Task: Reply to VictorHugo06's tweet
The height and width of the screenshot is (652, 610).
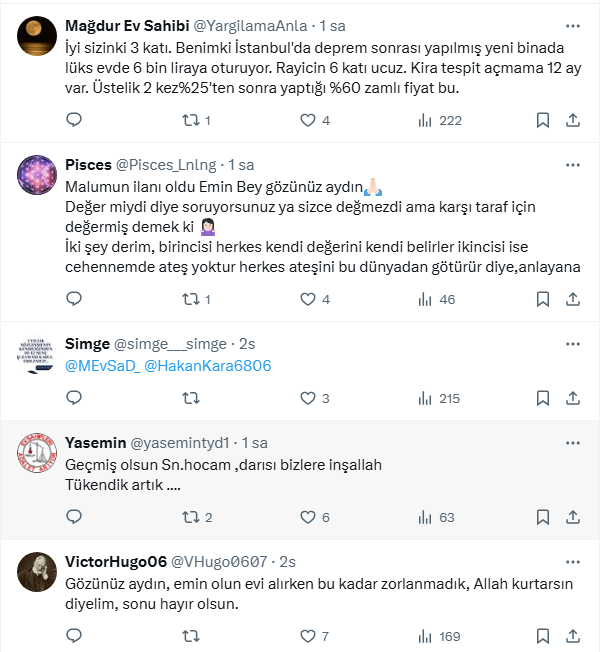Action: click(x=73, y=636)
